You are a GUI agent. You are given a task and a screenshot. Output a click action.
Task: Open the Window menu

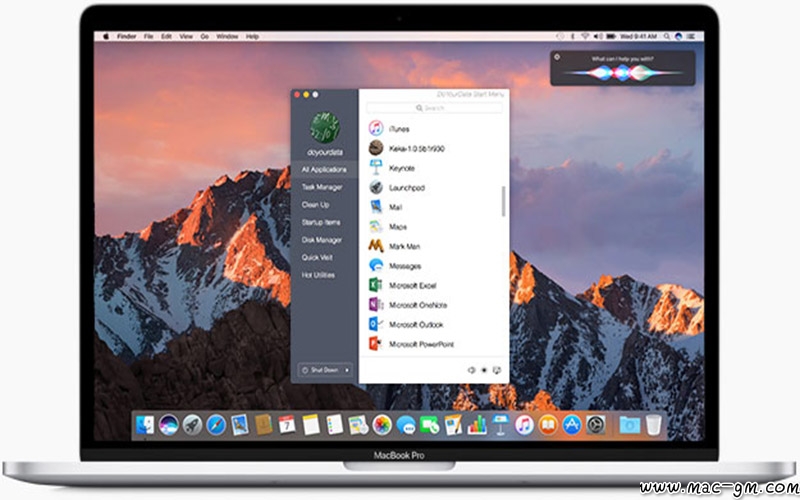click(227, 36)
